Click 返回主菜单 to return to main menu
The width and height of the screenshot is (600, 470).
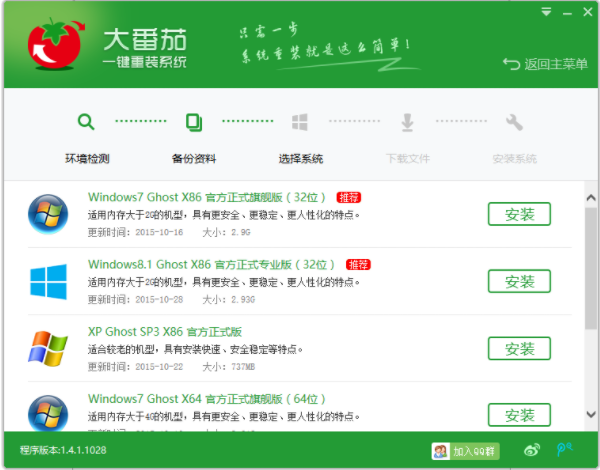(545, 64)
